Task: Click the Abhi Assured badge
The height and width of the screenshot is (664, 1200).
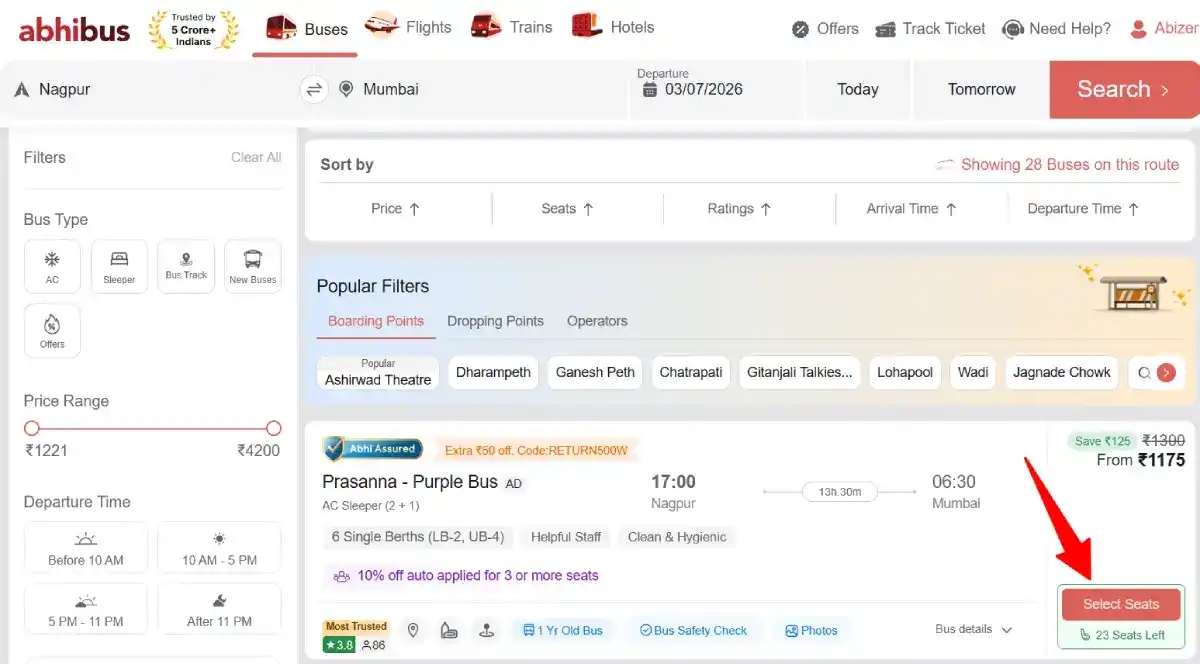Action: coord(373,449)
